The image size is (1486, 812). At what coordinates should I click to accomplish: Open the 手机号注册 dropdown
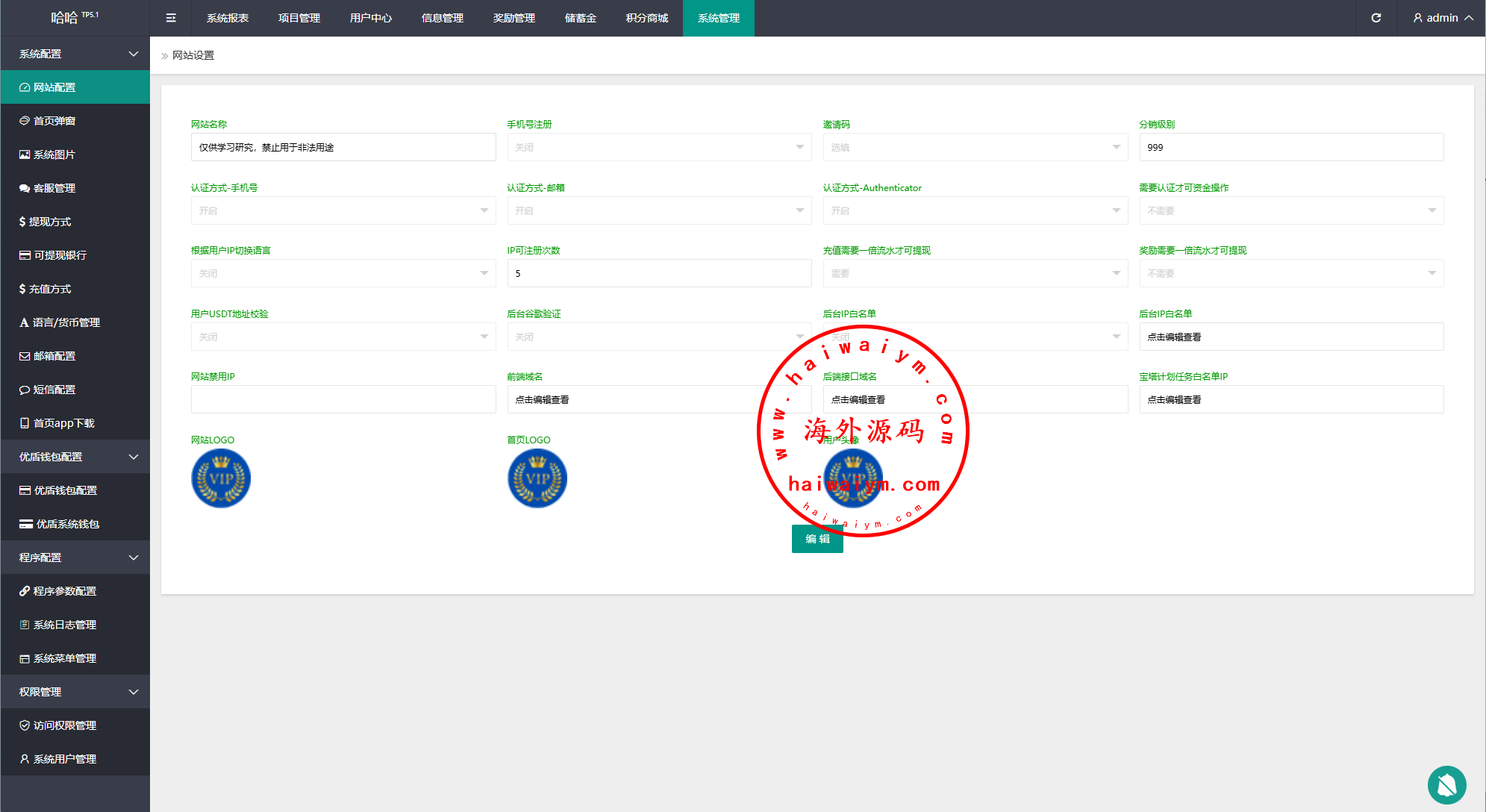pyautogui.click(x=658, y=147)
